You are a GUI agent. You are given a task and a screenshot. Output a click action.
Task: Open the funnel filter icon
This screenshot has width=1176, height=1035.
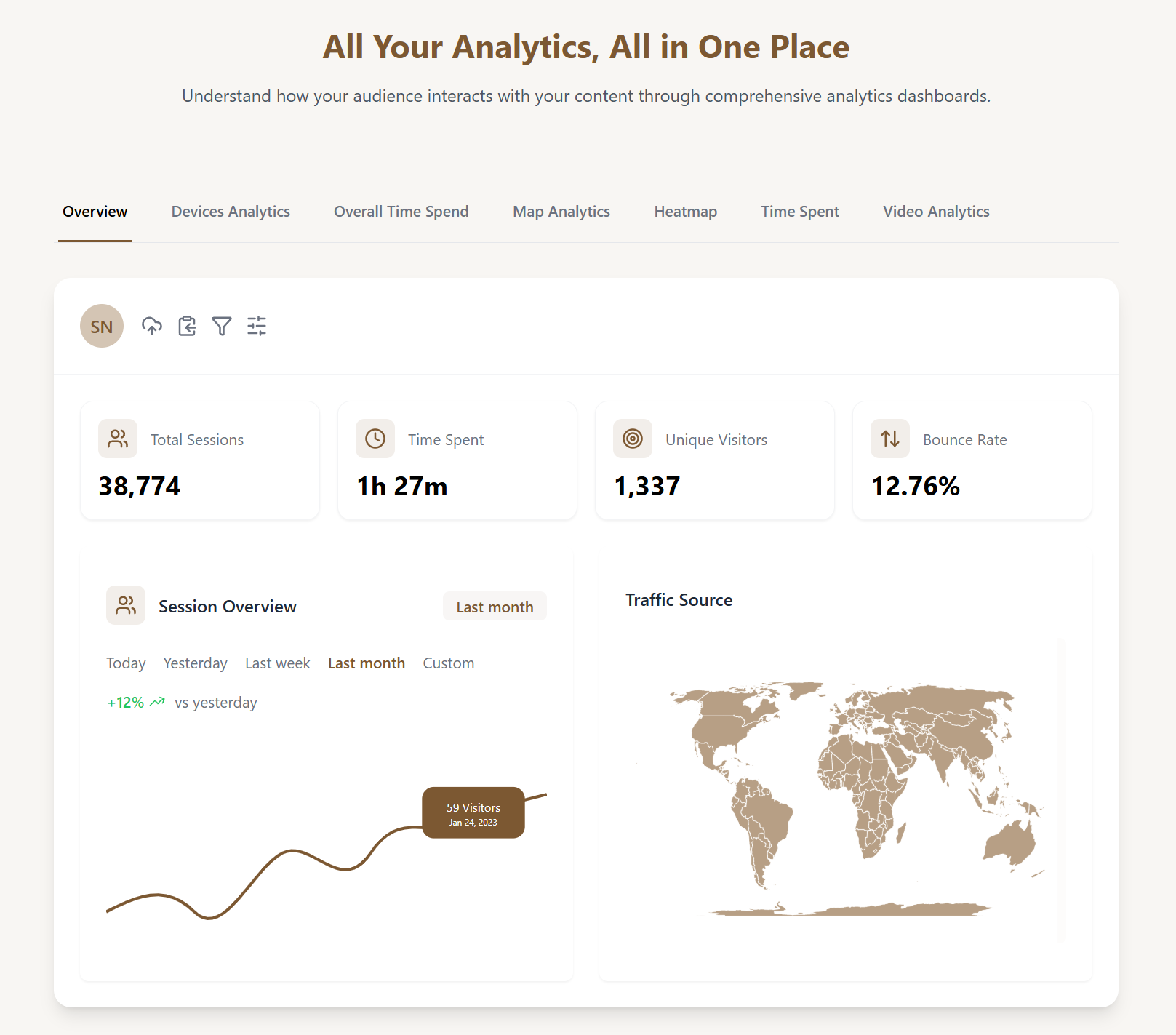[x=222, y=326]
